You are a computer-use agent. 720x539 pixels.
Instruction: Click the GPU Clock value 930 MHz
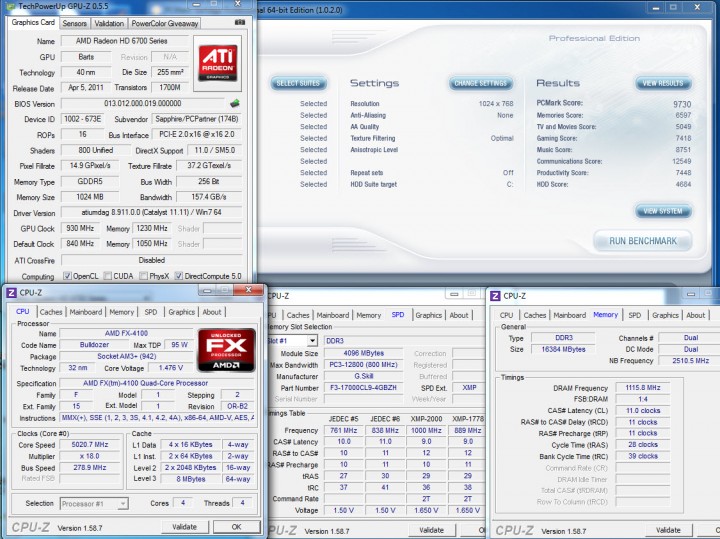coord(80,228)
